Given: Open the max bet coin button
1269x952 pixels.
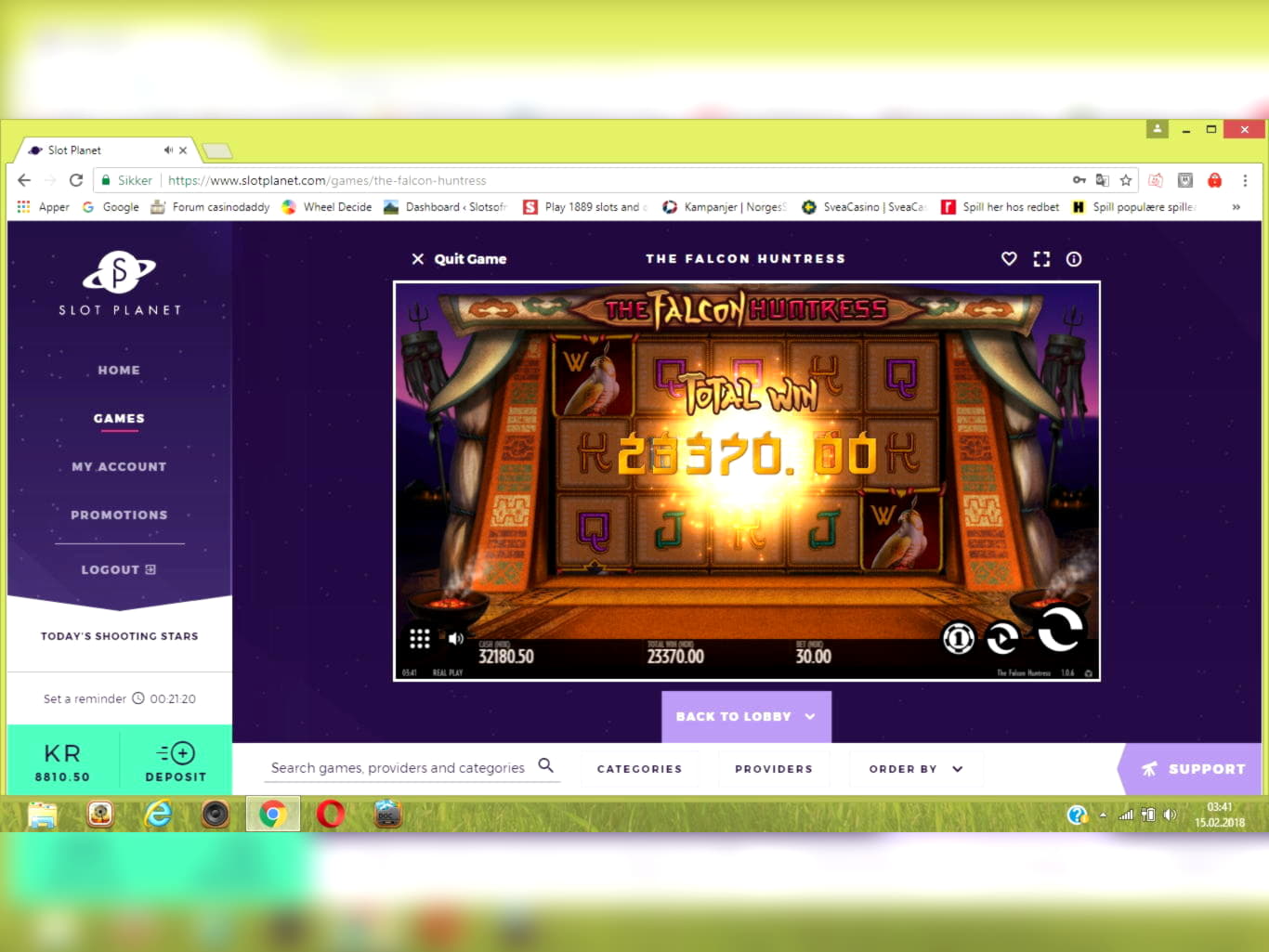Looking at the screenshot, I should pyautogui.click(x=958, y=637).
